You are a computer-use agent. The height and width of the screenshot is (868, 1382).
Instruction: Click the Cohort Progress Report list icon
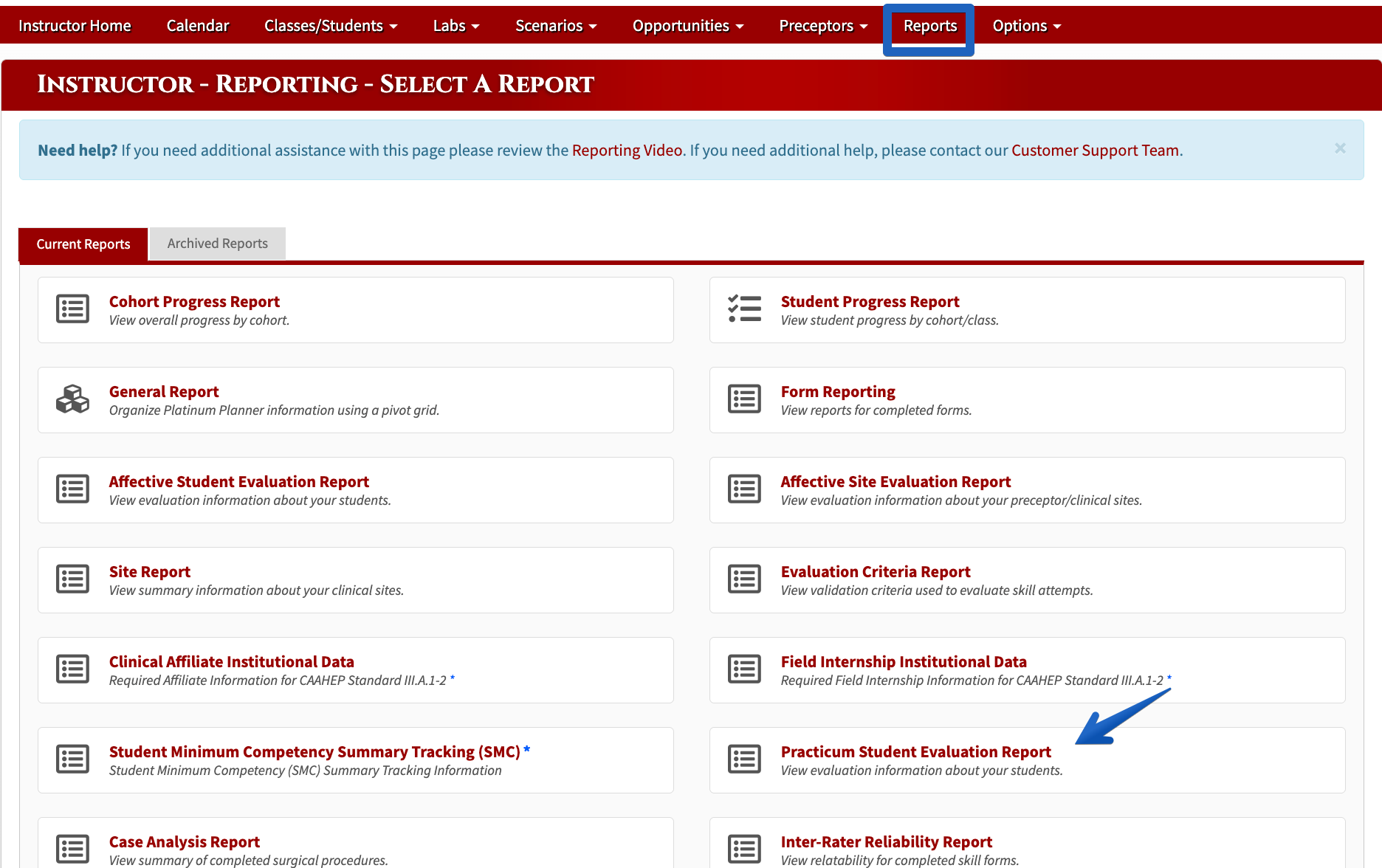pyautogui.click(x=72, y=309)
